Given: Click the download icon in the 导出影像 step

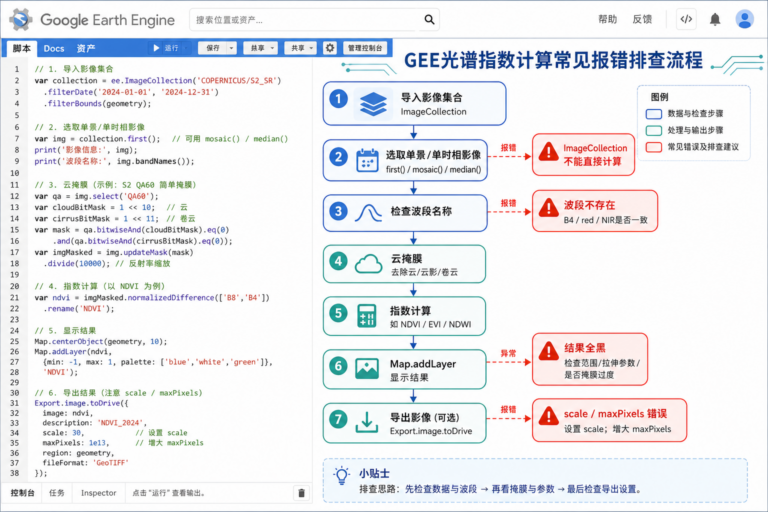Looking at the screenshot, I should click(x=367, y=422).
